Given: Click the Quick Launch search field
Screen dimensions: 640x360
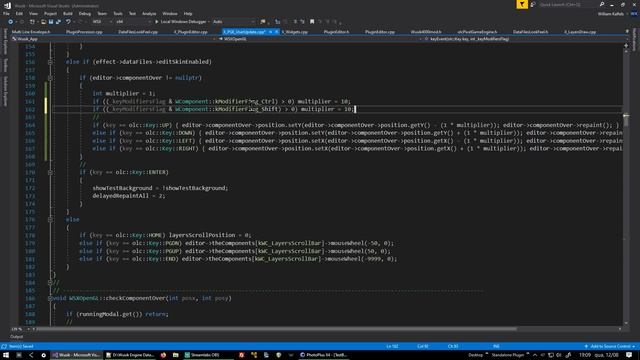Looking at the screenshot, I should point(567,4).
